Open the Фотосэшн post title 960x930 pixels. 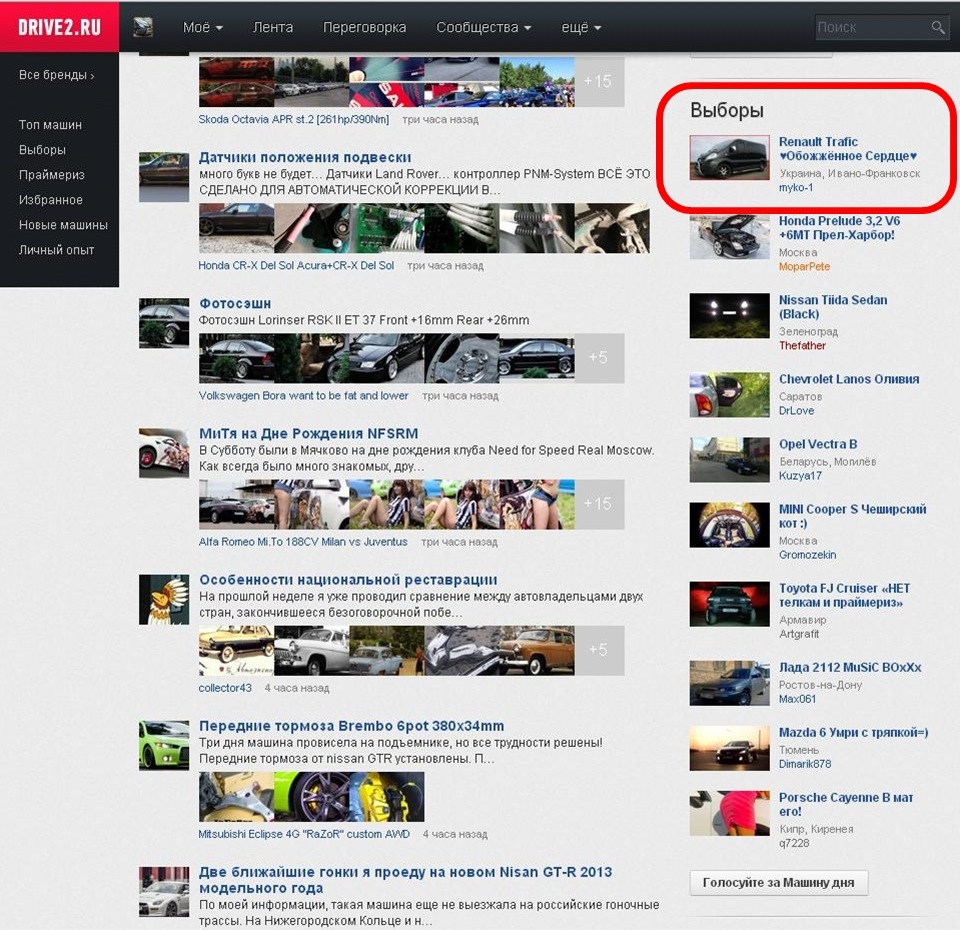[x=235, y=304]
